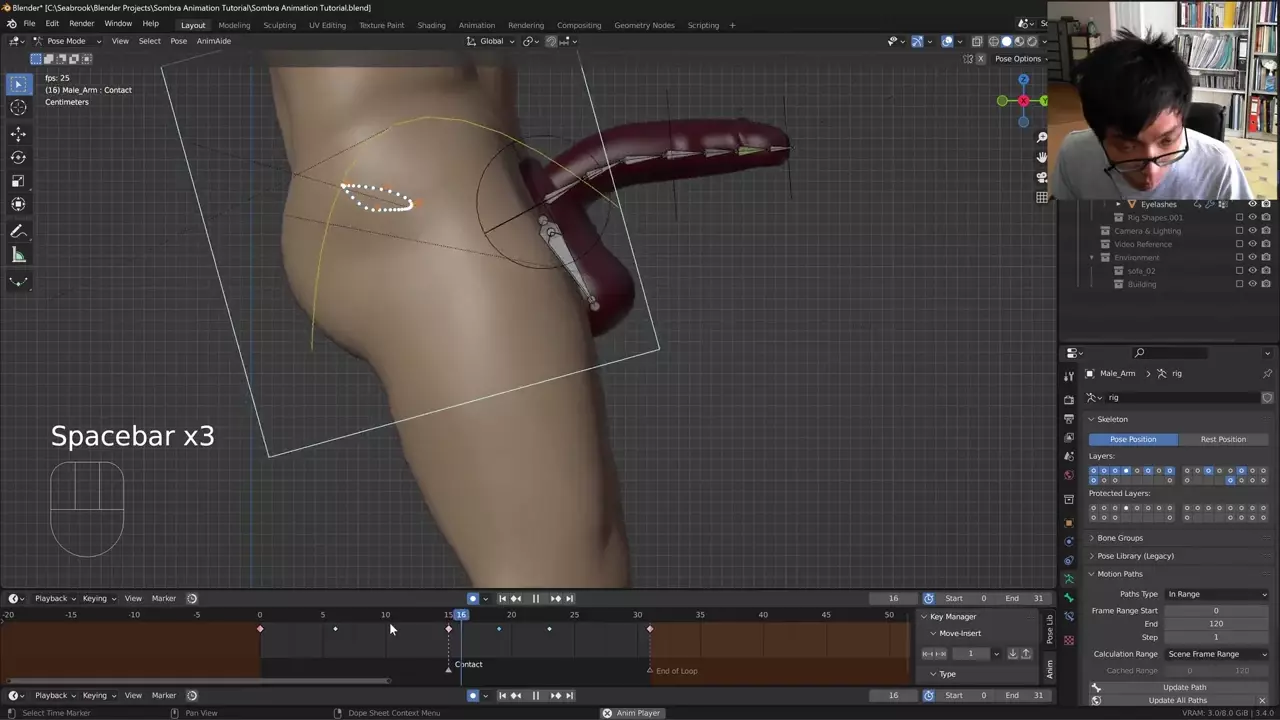Click the Update Path button
The width and height of the screenshot is (1280, 720).
click(x=1184, y=687)
